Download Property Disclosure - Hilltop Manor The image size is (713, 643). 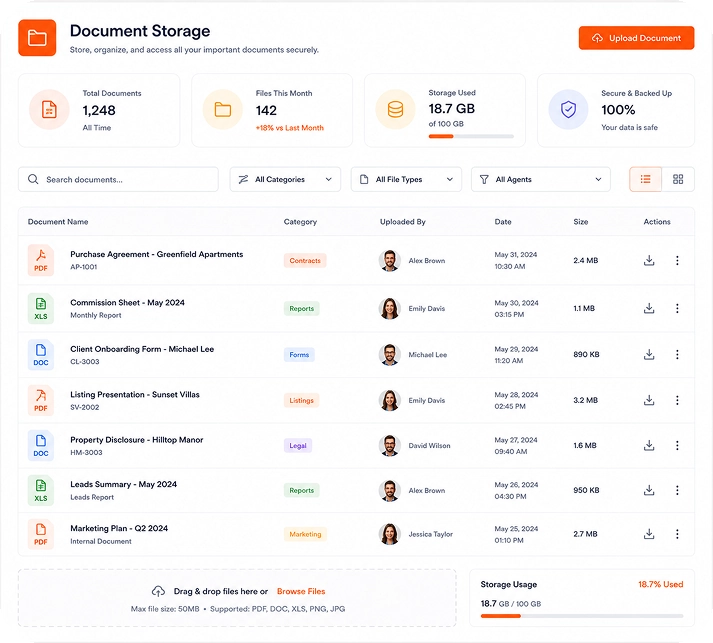[649, 445]
